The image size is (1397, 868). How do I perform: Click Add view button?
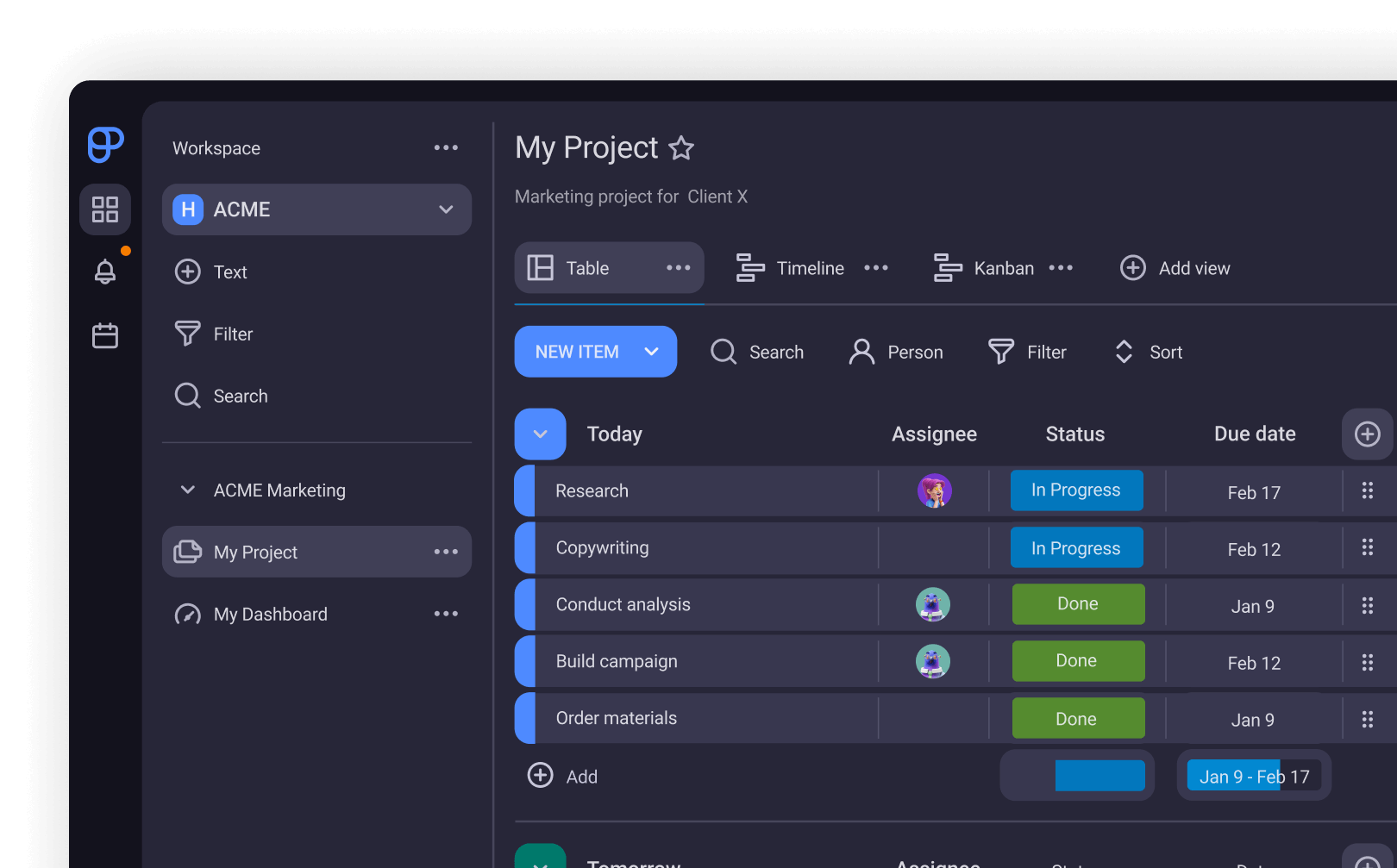(1175, 268)
